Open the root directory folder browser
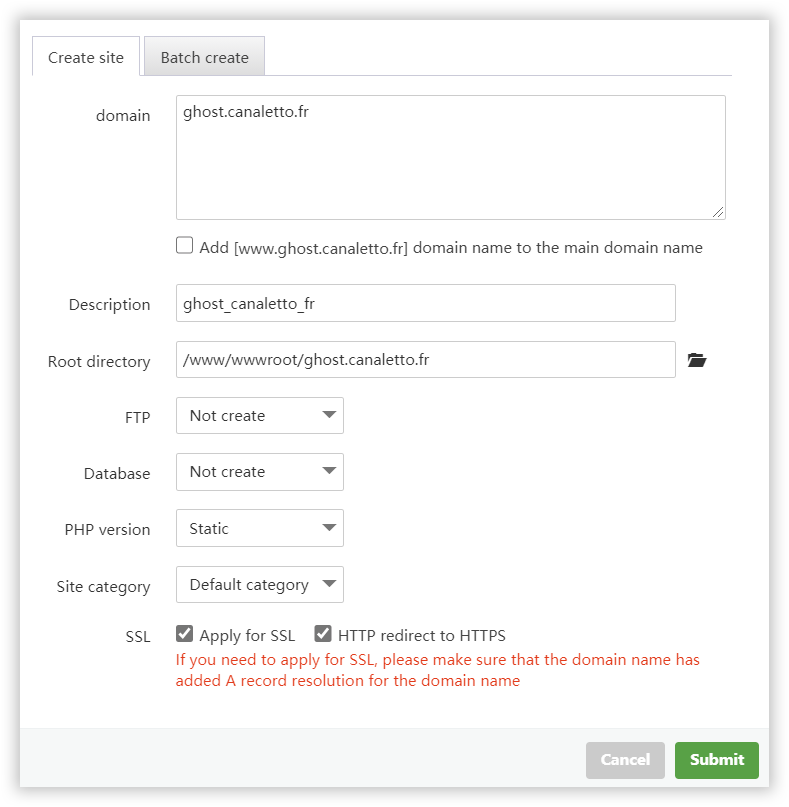789x807 pixels. (x=697, y=360)
